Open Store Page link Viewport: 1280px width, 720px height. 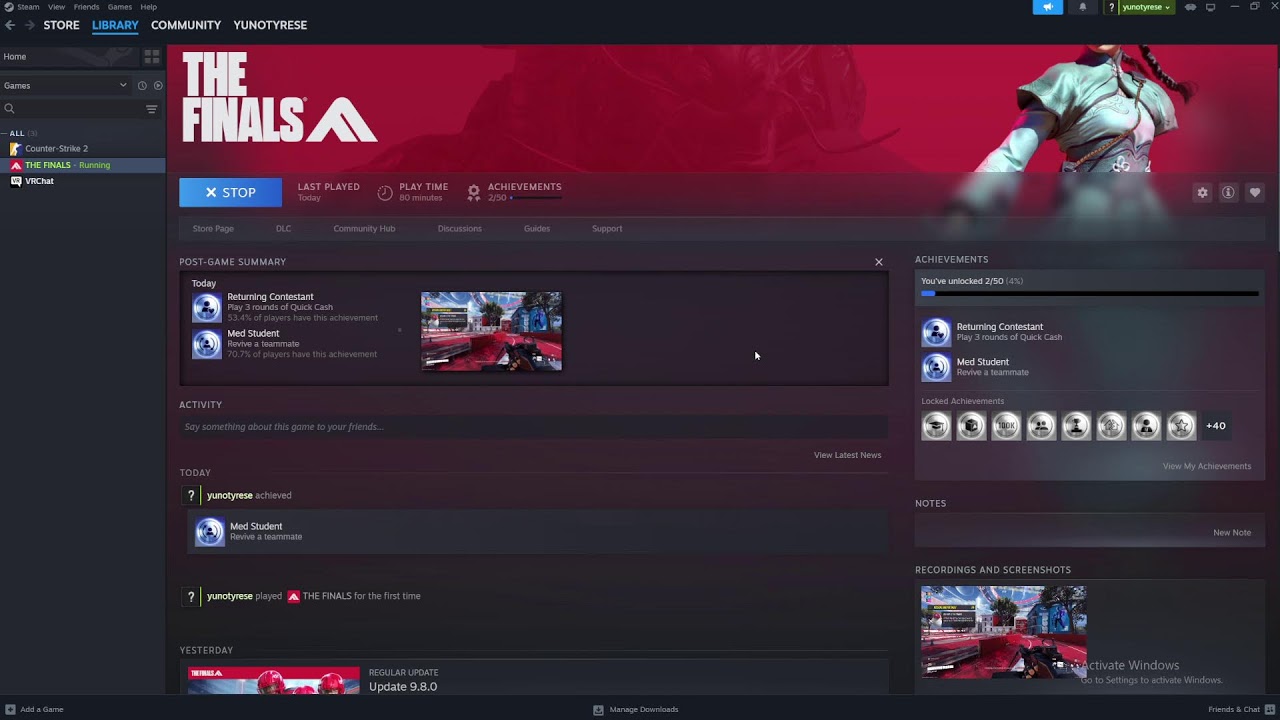[213, 229]
